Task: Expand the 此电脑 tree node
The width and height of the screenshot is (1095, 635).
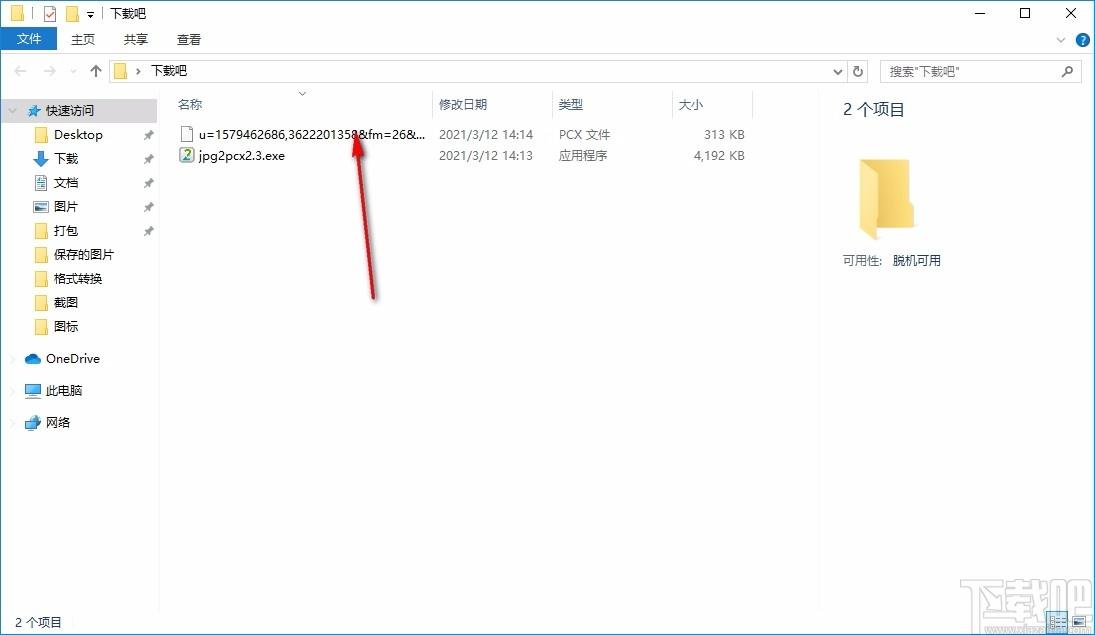Action: click(13, 391)
